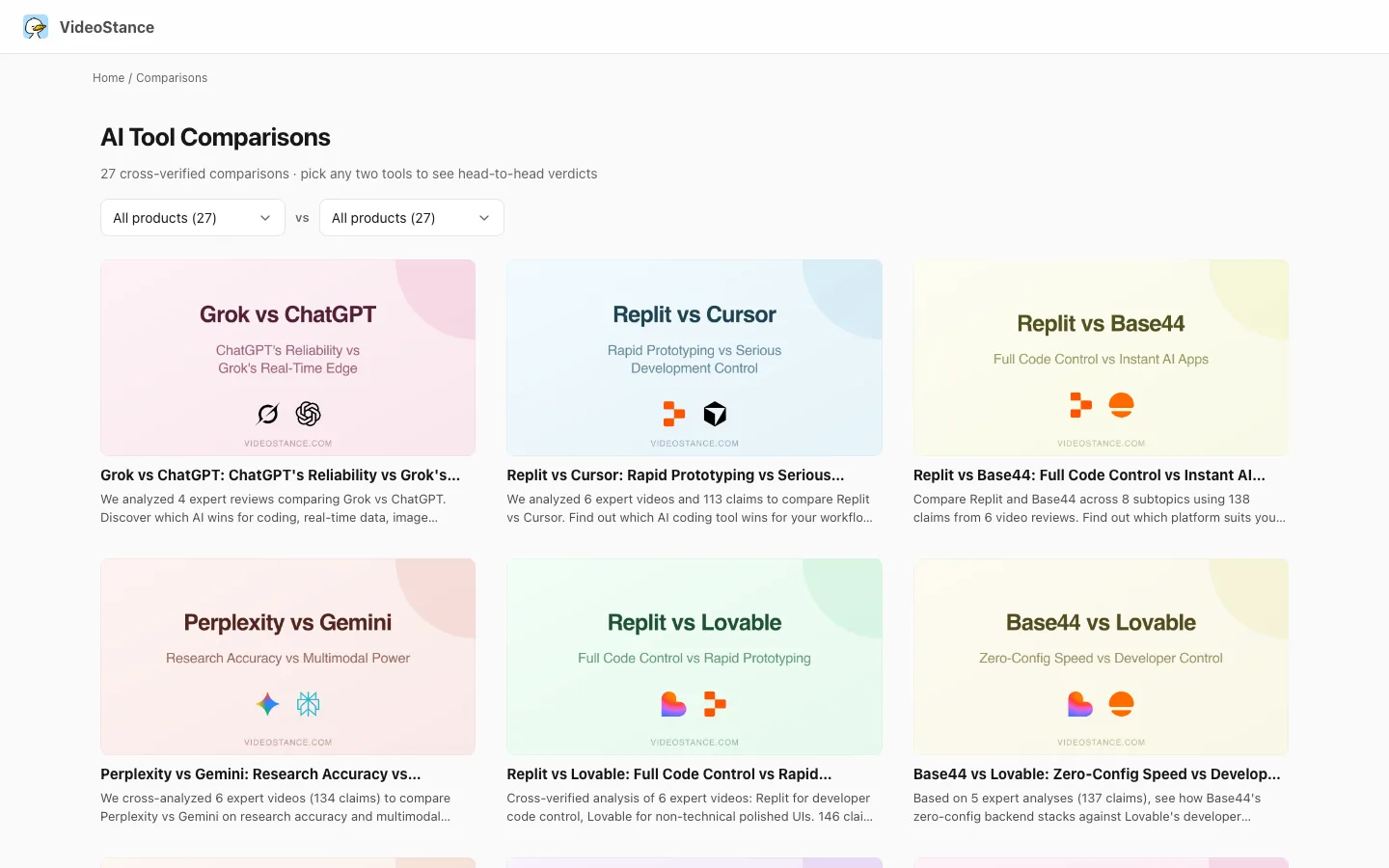The image size is (1389, 868).
Task: Click the ChatGPT logo in Grok vs ChatGPT card
Action: tap(309, 414)
